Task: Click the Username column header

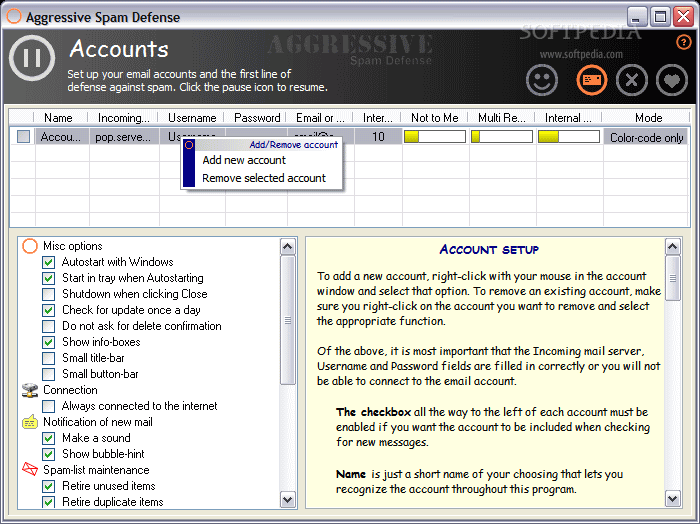Action: 192,118
